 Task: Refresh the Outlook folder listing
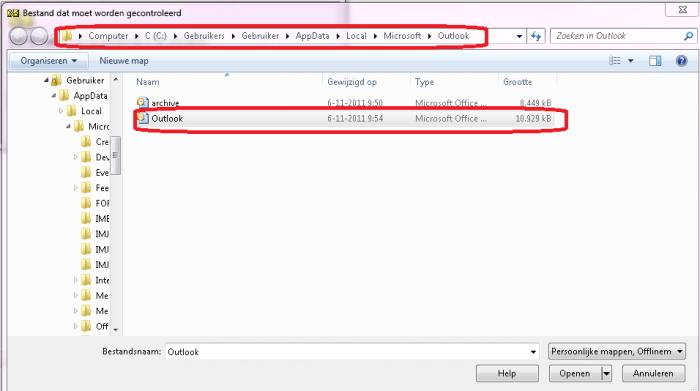[536, 36]
